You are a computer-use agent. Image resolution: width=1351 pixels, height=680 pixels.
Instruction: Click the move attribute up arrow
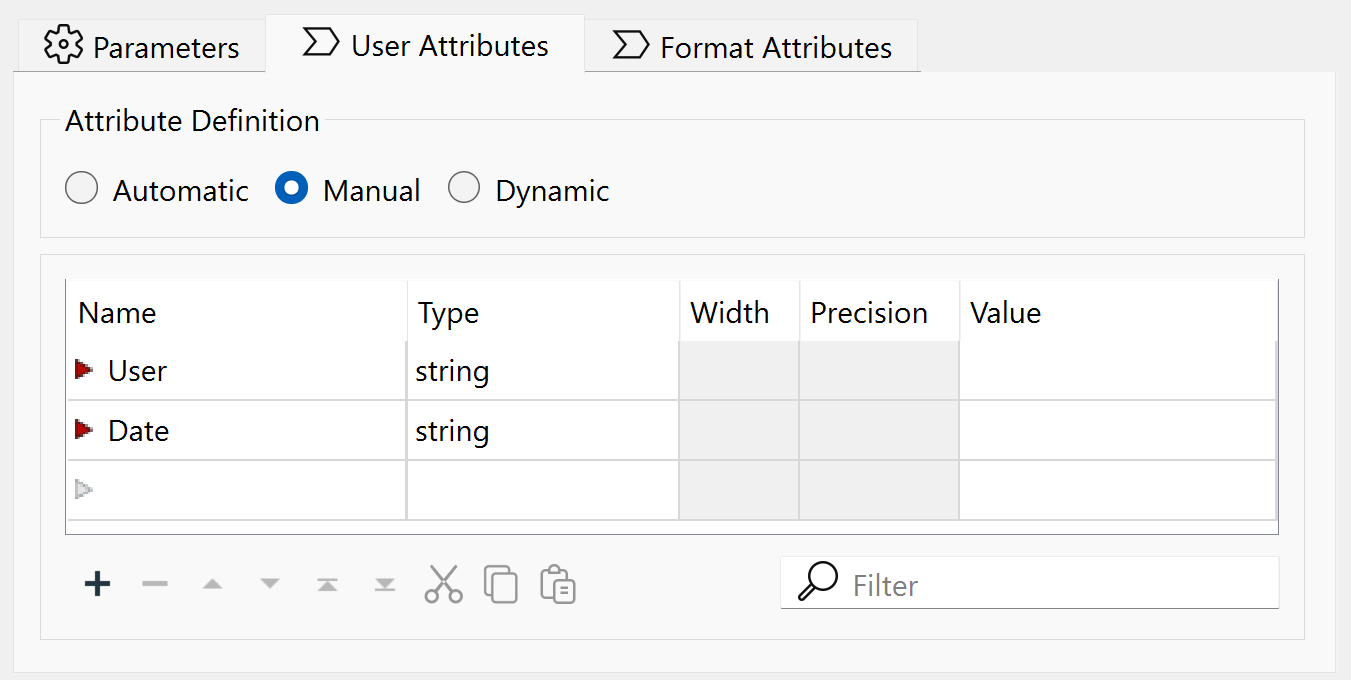(212, 584)
